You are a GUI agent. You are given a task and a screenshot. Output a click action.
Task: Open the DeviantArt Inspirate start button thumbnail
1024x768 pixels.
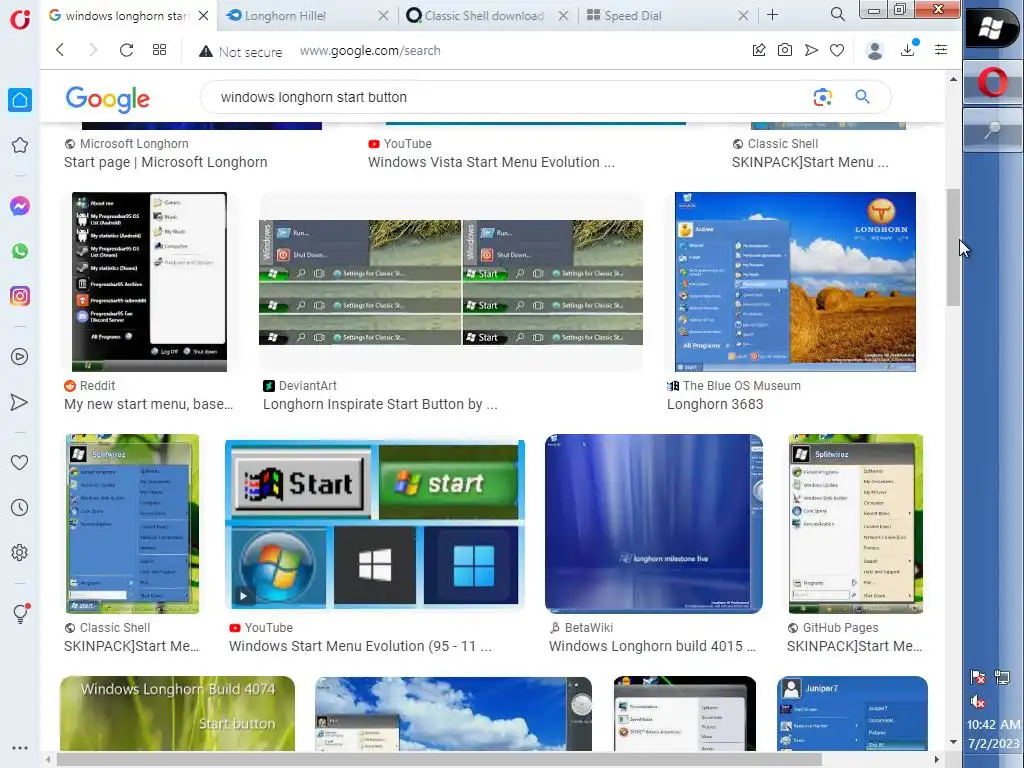[451, 282]
